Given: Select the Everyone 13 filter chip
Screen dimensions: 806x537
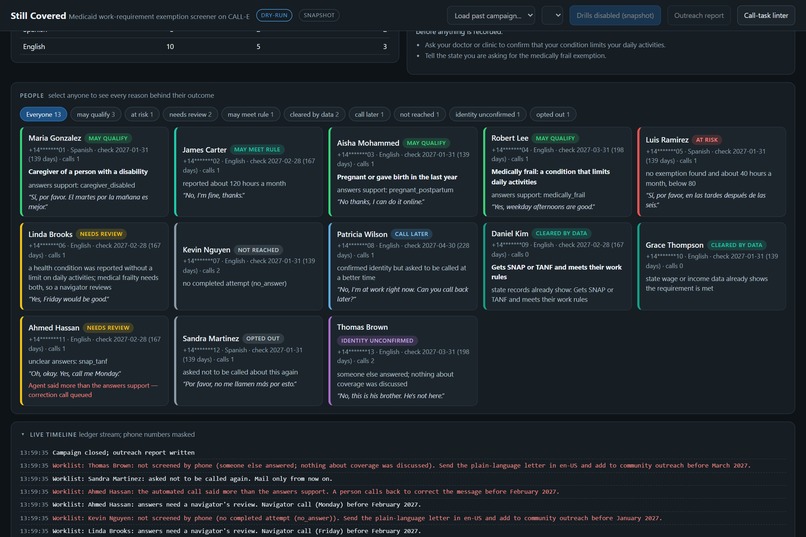Looking at the screenshot, I should click(43, 115).
